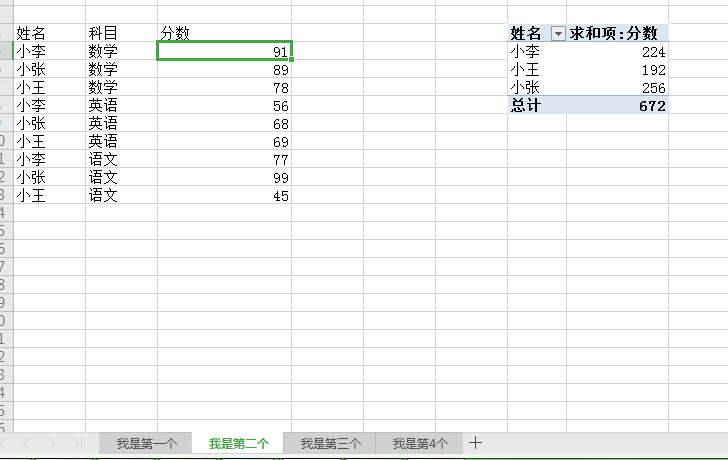This screenshot has height=460, width=728.
Task: Select the 分数 header cell
Action: (x=225, y=33)
